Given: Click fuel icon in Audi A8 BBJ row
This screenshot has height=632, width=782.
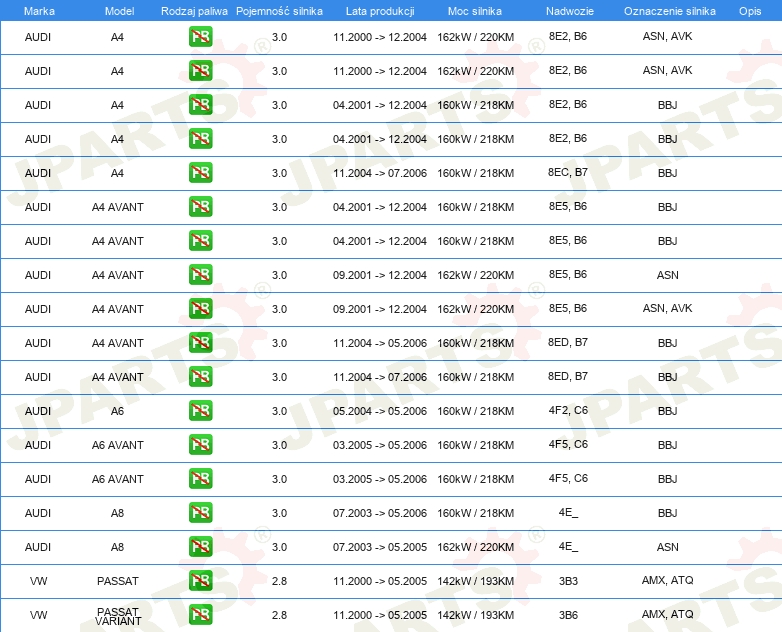Looking at the screenshot, I should (x=200, y=512).
